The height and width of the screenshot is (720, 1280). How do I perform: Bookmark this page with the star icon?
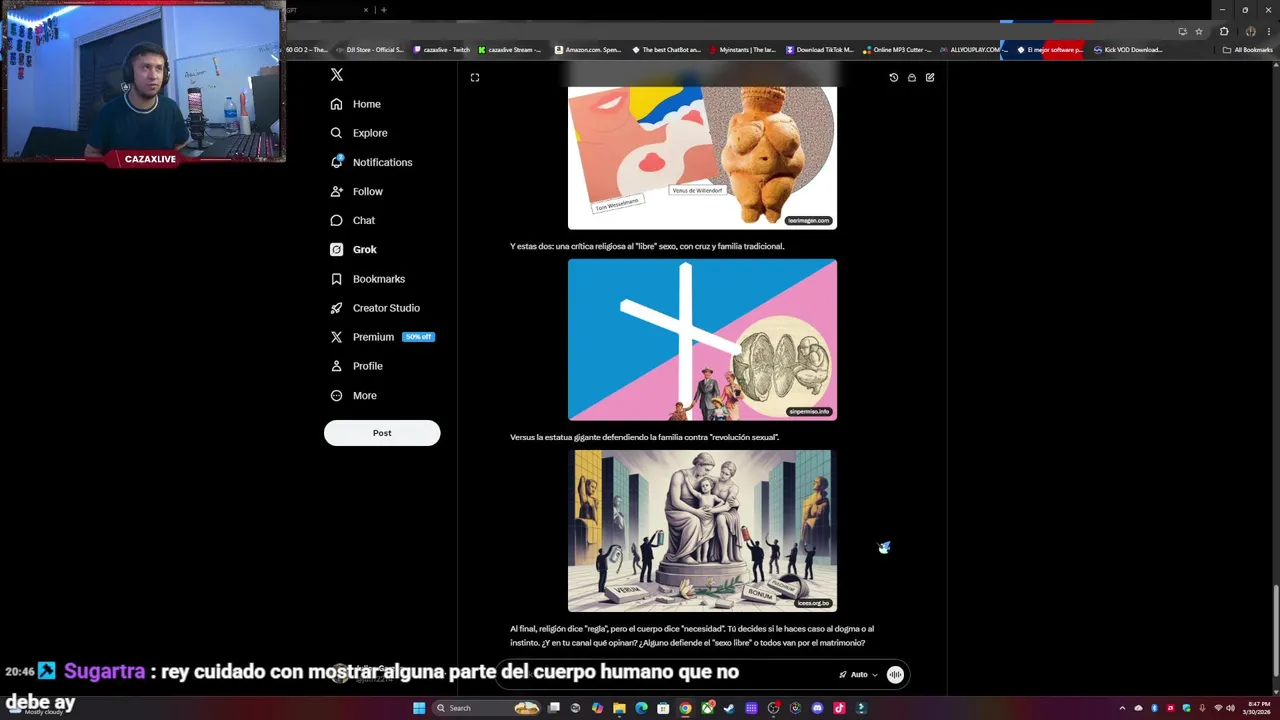click(1199, 31)
